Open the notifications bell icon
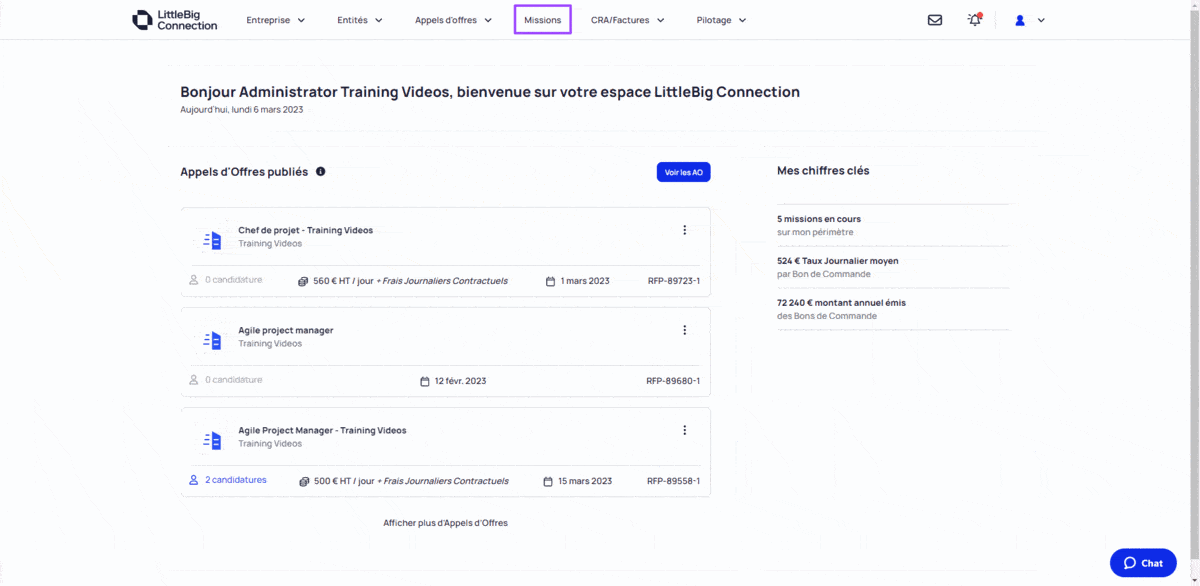The image size is (1200, 586). [x=974, y=20]
